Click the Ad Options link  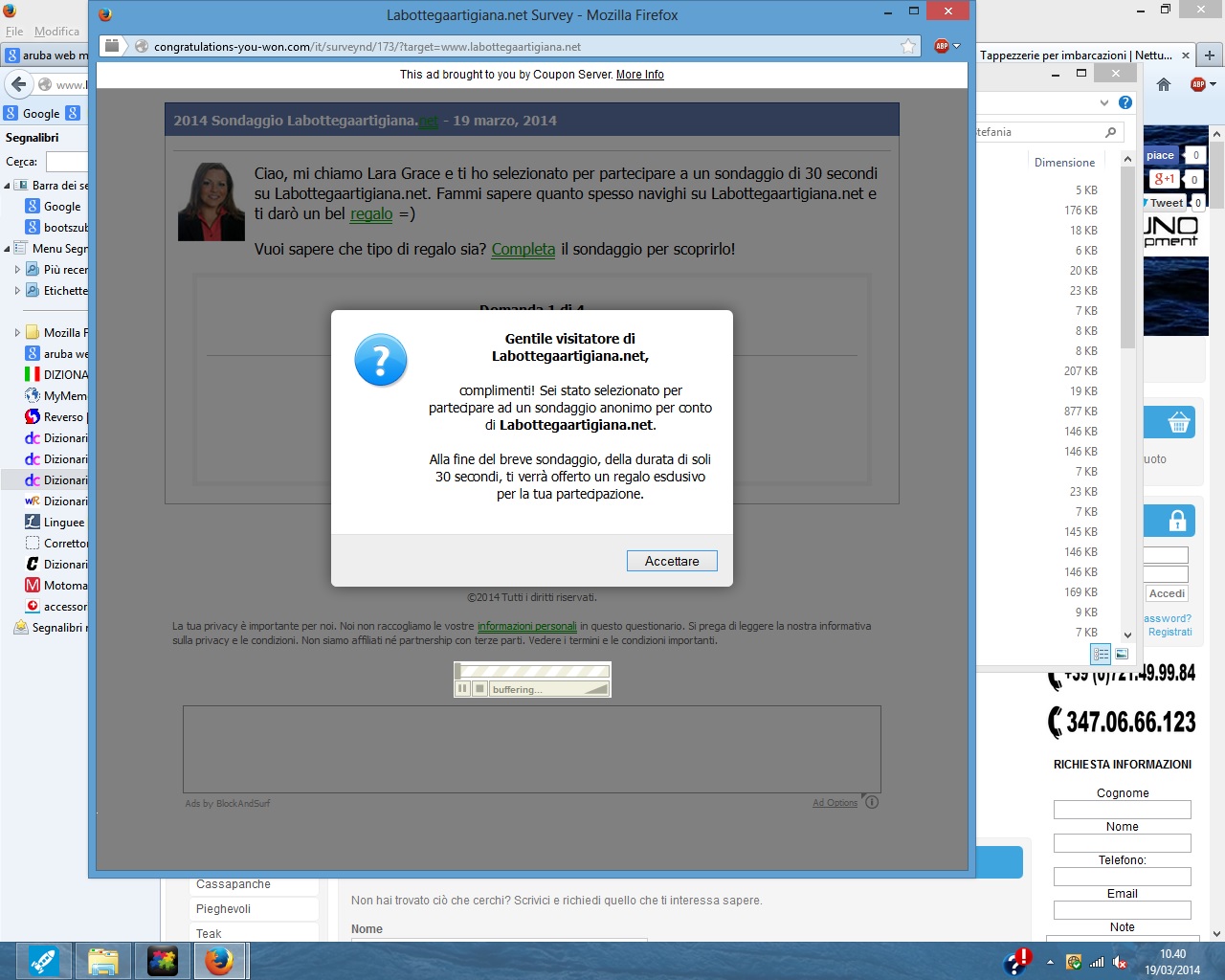pos(835,803)
